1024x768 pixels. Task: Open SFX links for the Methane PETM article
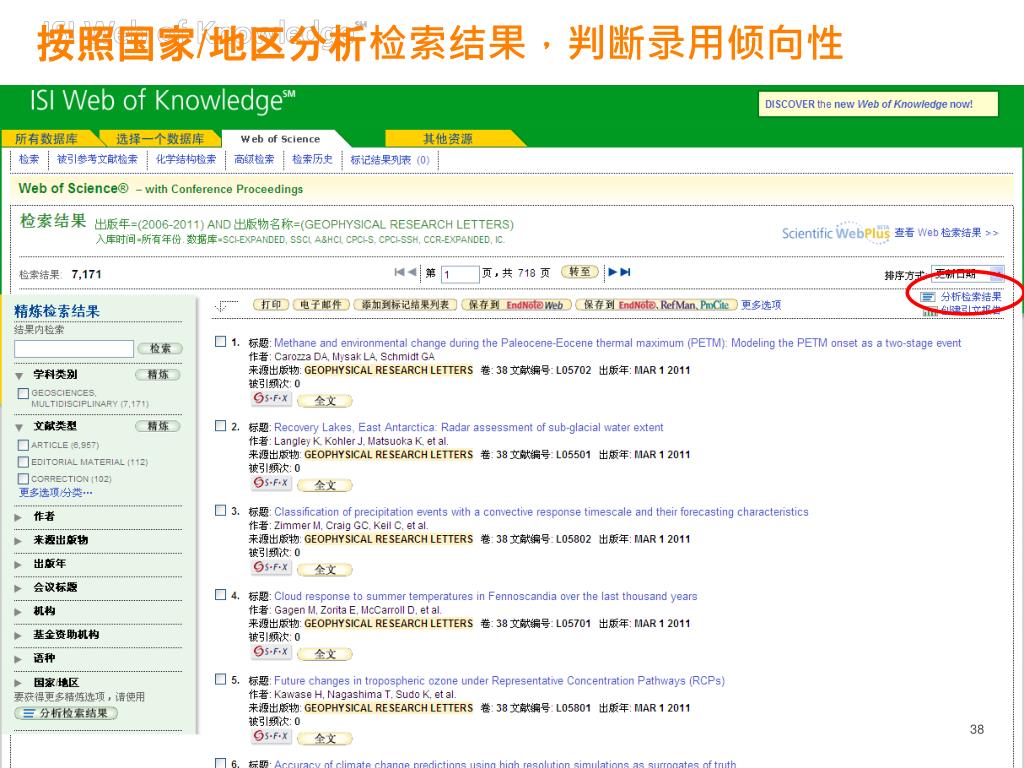(x=271, y=398)
